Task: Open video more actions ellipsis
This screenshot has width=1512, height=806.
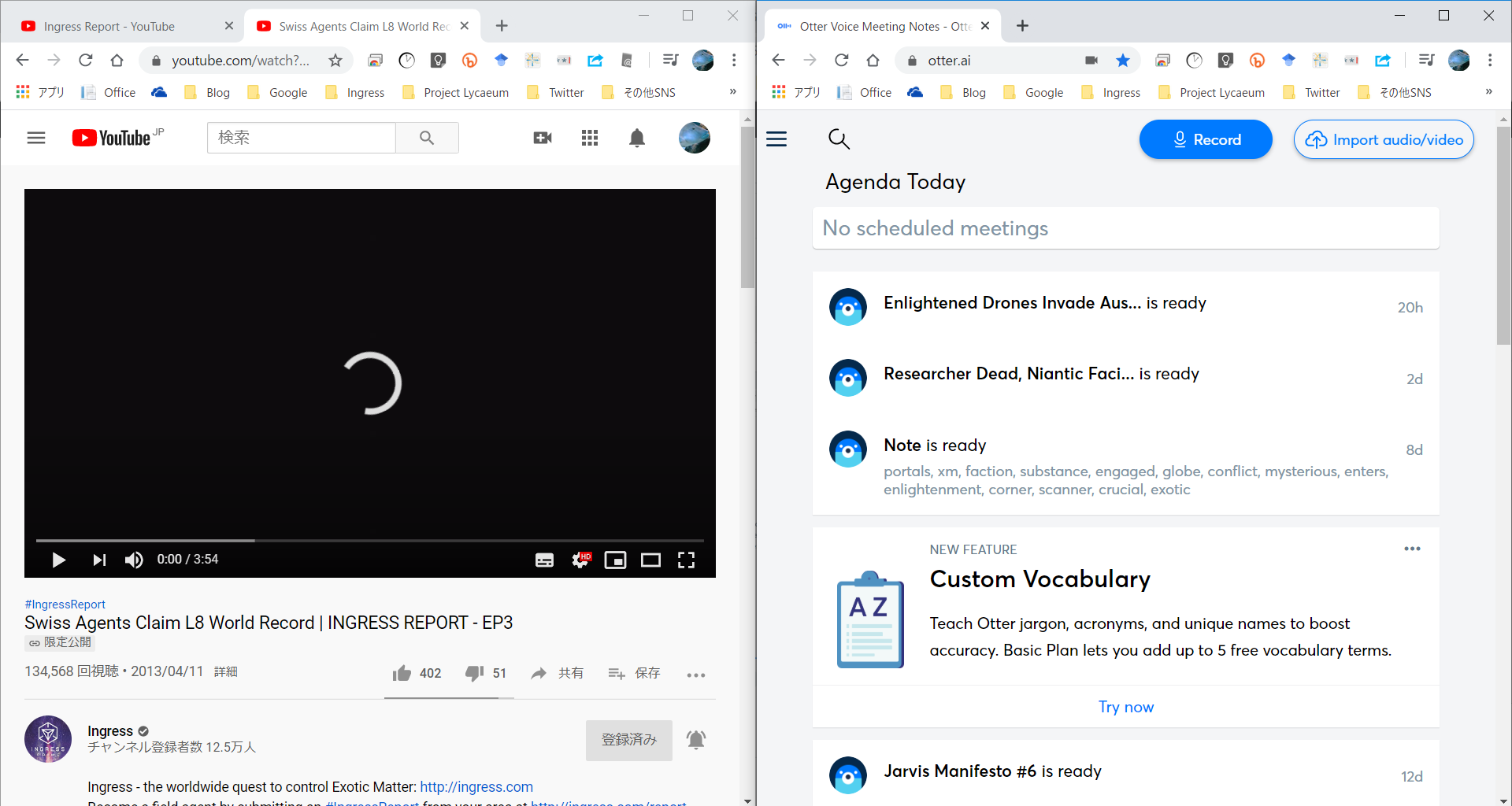Action: point(696,675)
